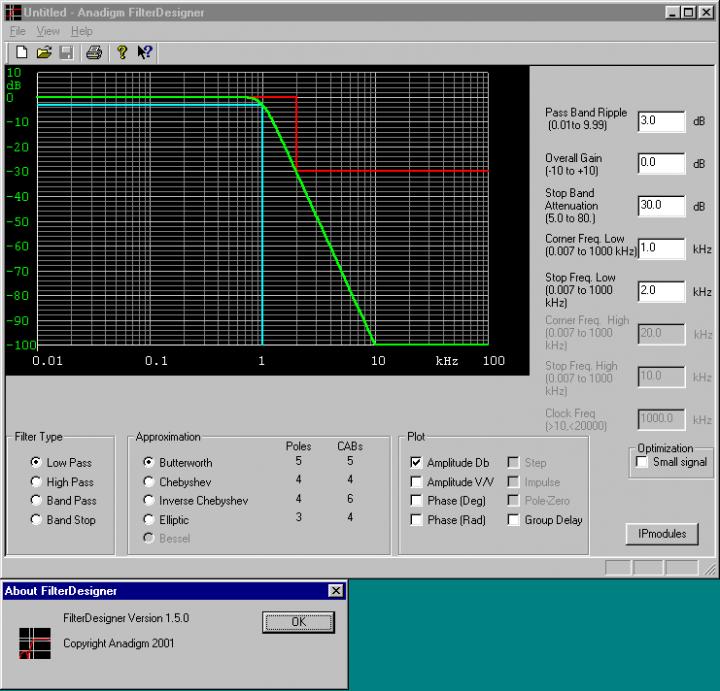The width and height of the screenshot is (720, 691).
Task: Open About via yellow question mark icon
Action: point(121,53)
